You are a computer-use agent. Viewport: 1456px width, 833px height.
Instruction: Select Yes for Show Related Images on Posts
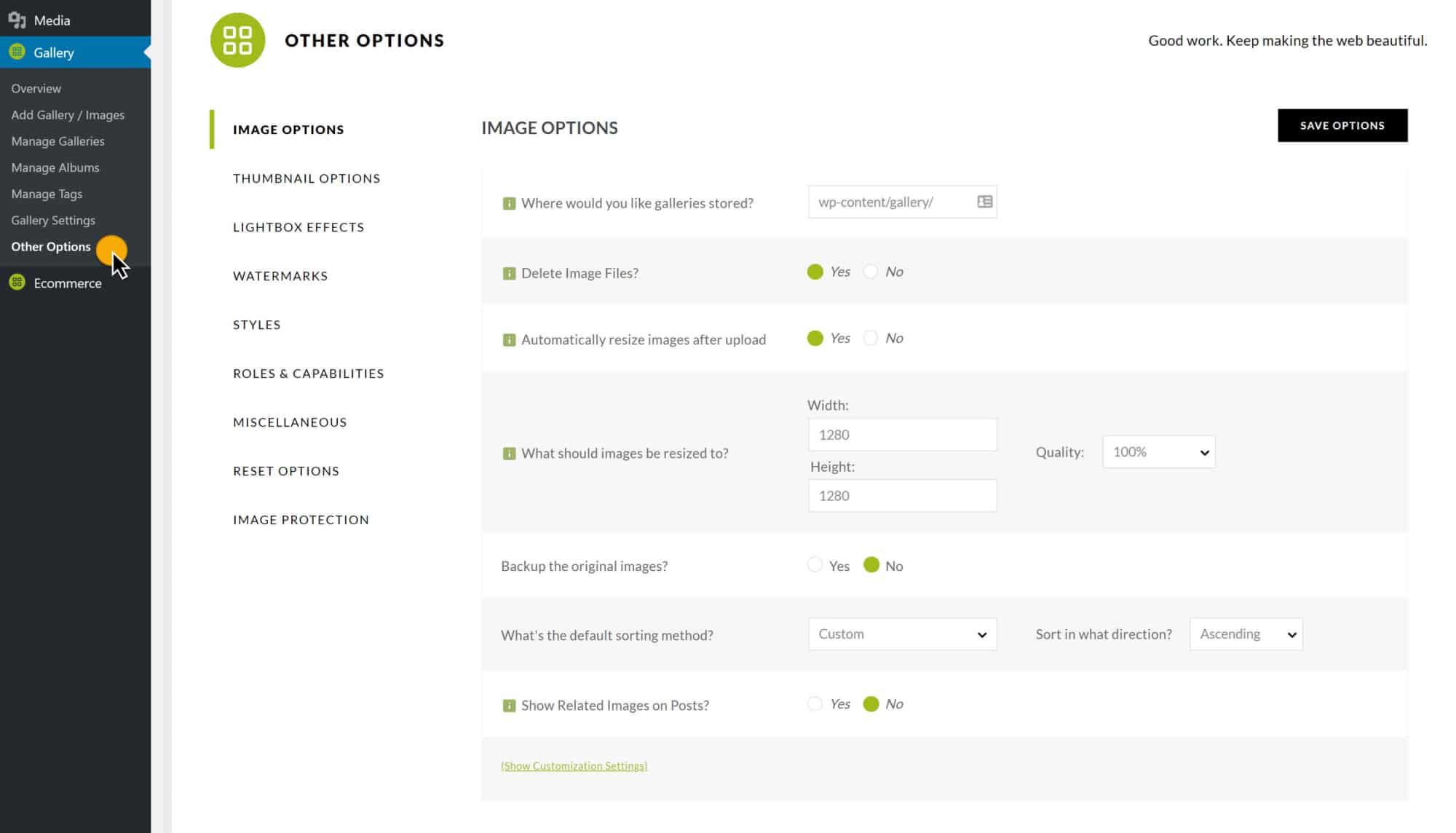(815, 703)
